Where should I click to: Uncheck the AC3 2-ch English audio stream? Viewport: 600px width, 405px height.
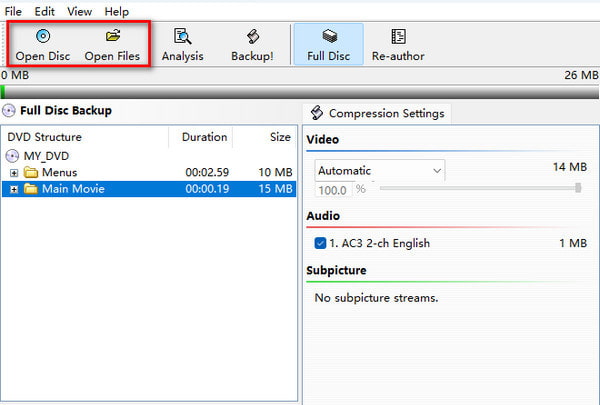320,243
